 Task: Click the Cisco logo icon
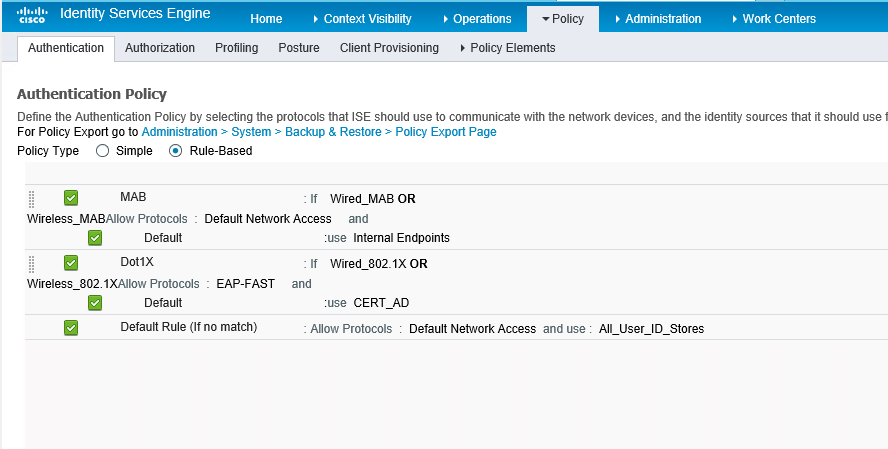click(x=32, y=15)
